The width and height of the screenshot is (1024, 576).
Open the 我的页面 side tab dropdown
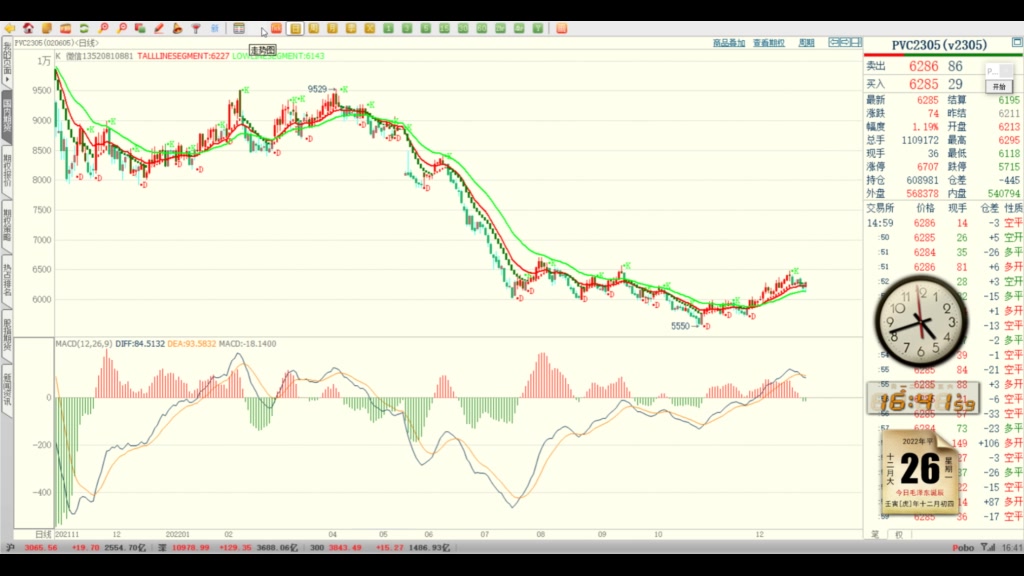pyautogui.click(x=7, y=63)
